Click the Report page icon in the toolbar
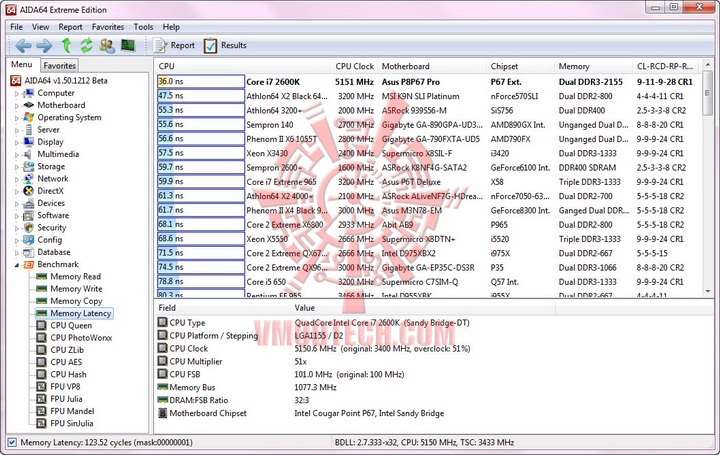Image resolution: width=720 pixels, height=455 pixels. click(x=160, y=45)
